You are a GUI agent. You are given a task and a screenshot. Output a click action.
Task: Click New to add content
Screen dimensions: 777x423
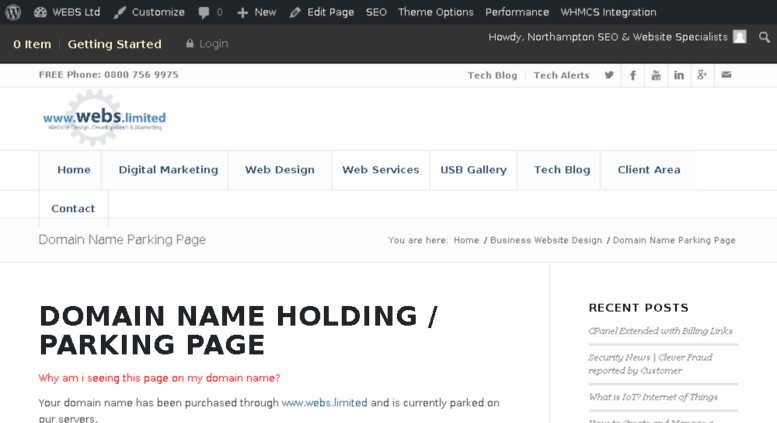(x=256, y=12)
